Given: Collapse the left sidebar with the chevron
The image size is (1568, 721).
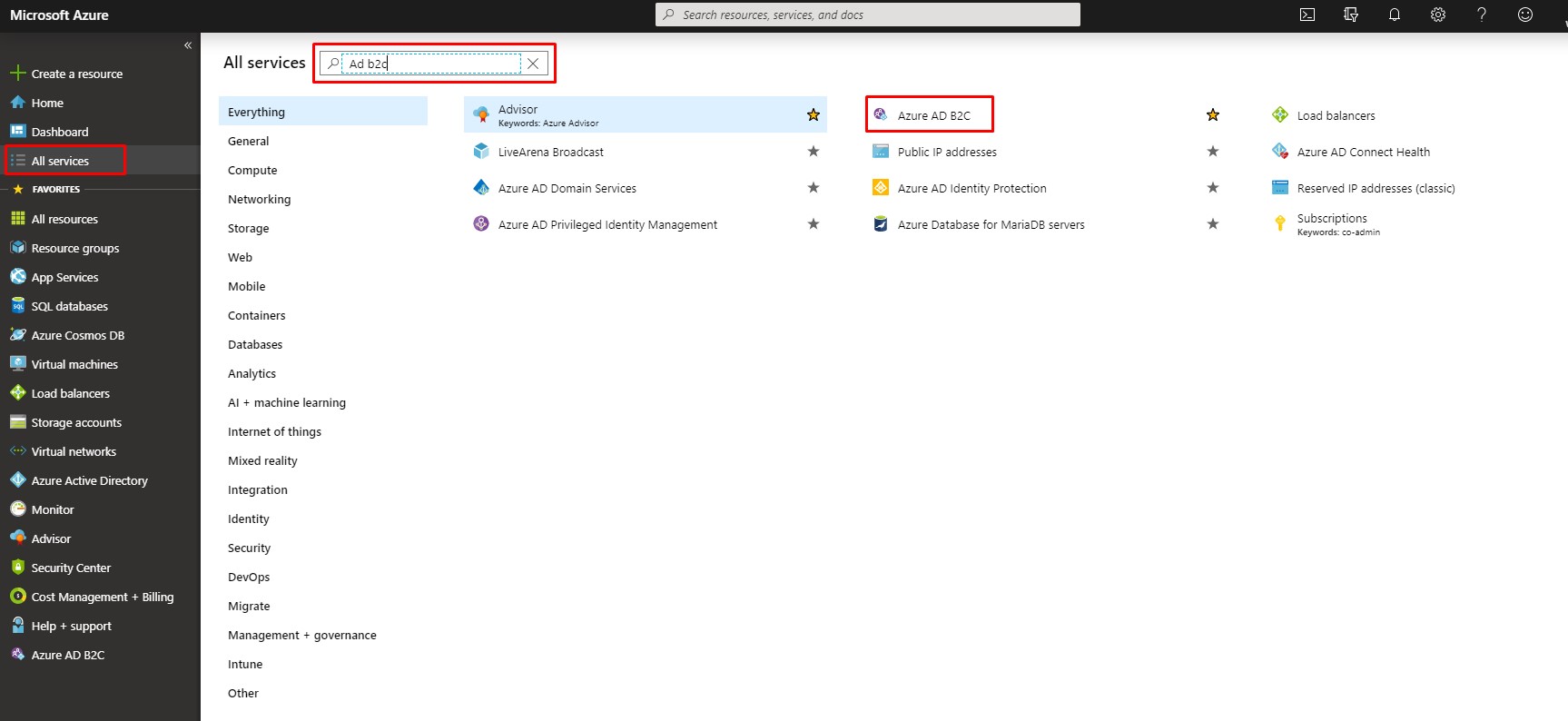Looking at the screenshot, I should pos(188,44).
